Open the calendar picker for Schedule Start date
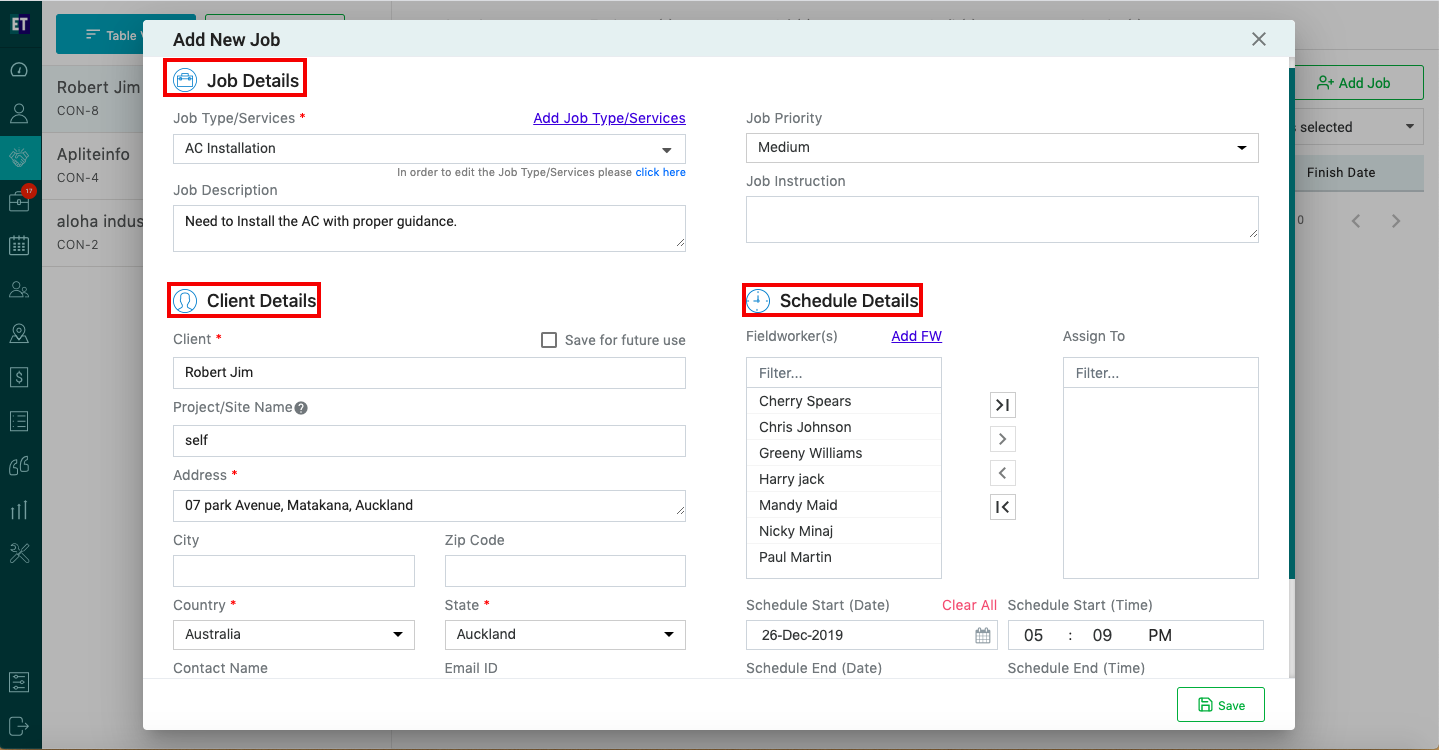Viewport: 1439px width, 750px height. click(x=983, y=636)
